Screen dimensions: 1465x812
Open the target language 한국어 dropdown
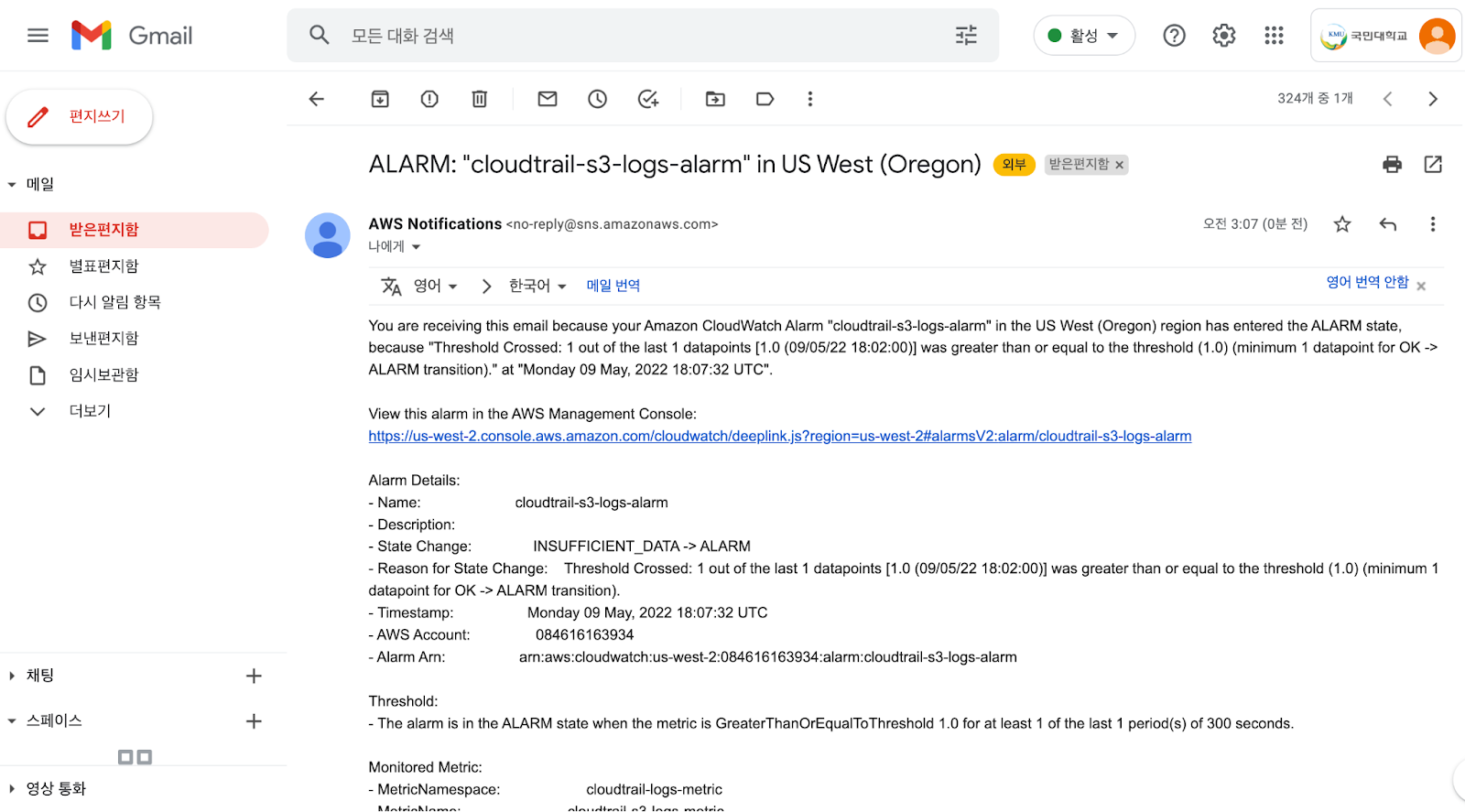[537, 287]
